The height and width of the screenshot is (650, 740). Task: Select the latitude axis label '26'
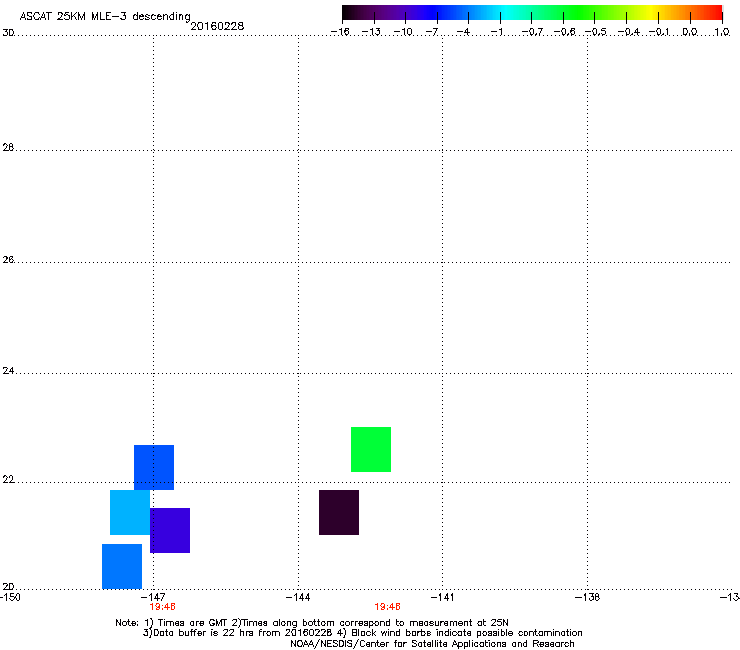pos(8,259)
